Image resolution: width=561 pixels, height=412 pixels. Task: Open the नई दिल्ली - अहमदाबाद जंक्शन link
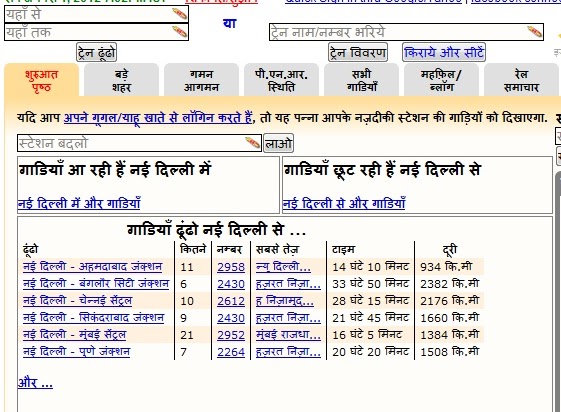tap(92, 266)
